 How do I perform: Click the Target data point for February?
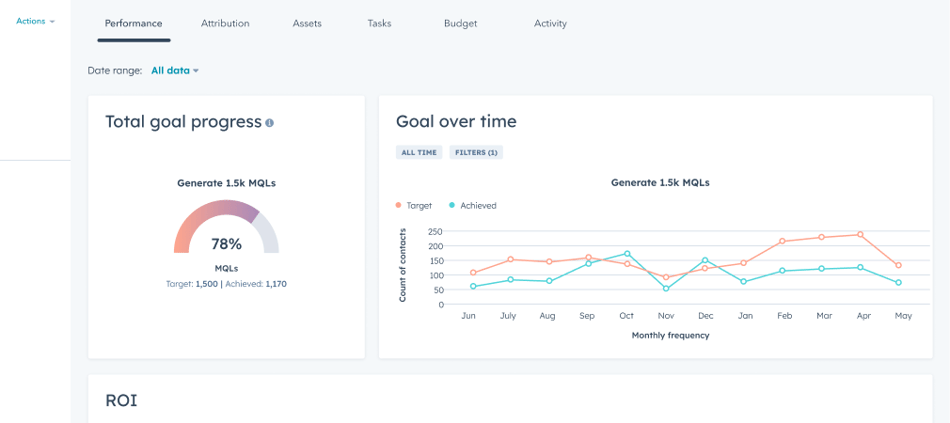click(782, 241)
